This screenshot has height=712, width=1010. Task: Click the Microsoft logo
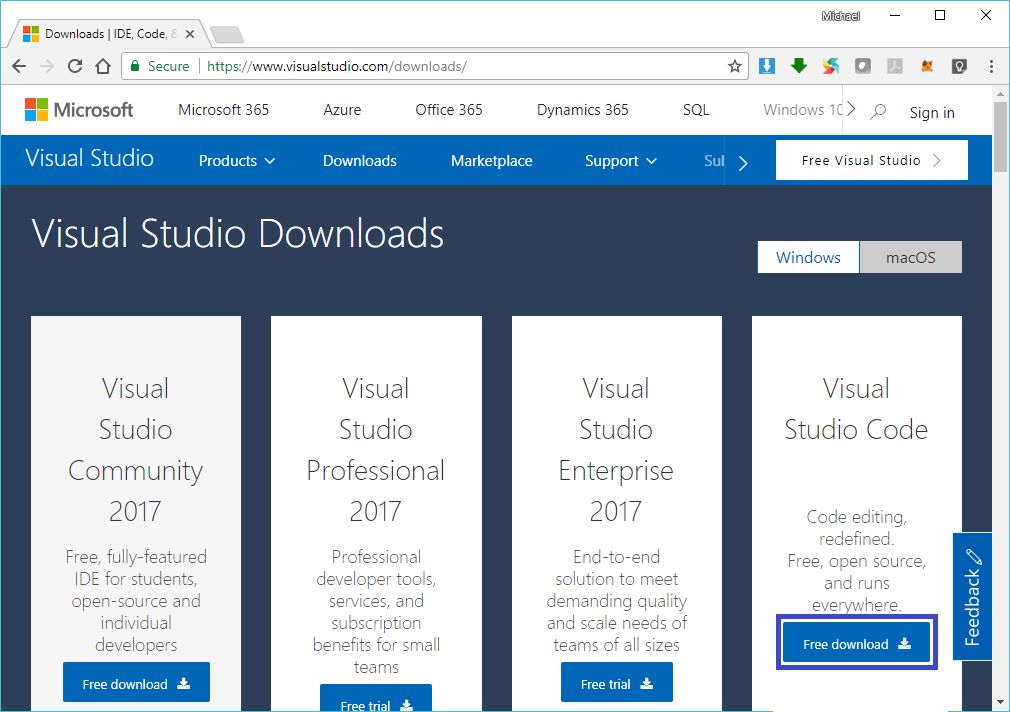click(x=79, y=110)
